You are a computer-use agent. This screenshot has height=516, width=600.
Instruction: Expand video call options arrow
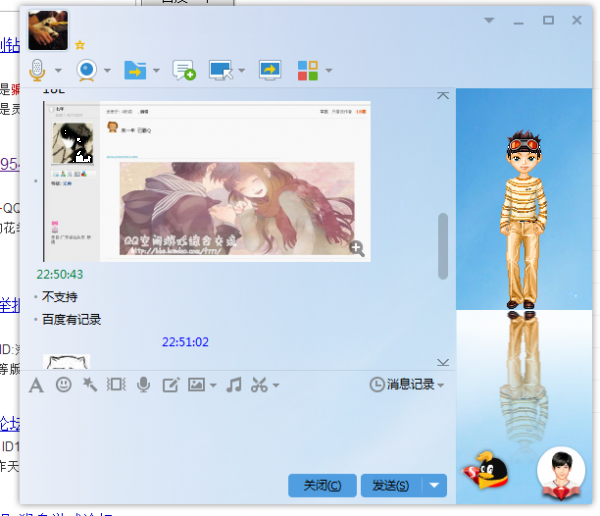(108, 70)
